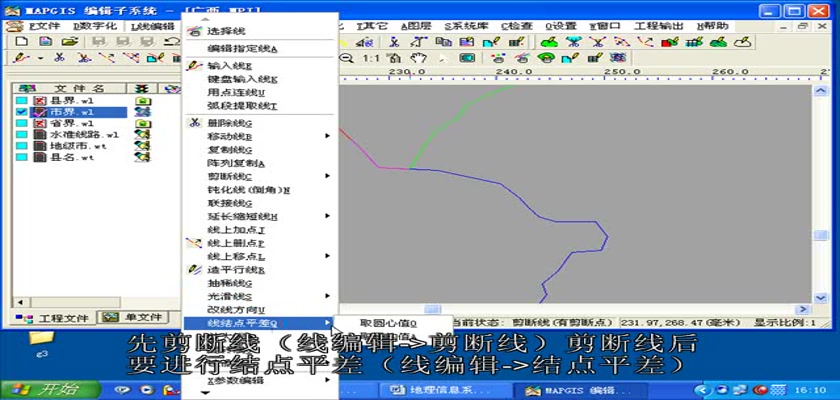Screen dimensions: 840x400
Task: Click the white cloud-shaped region icon
Action: click(x=742, y=42)
